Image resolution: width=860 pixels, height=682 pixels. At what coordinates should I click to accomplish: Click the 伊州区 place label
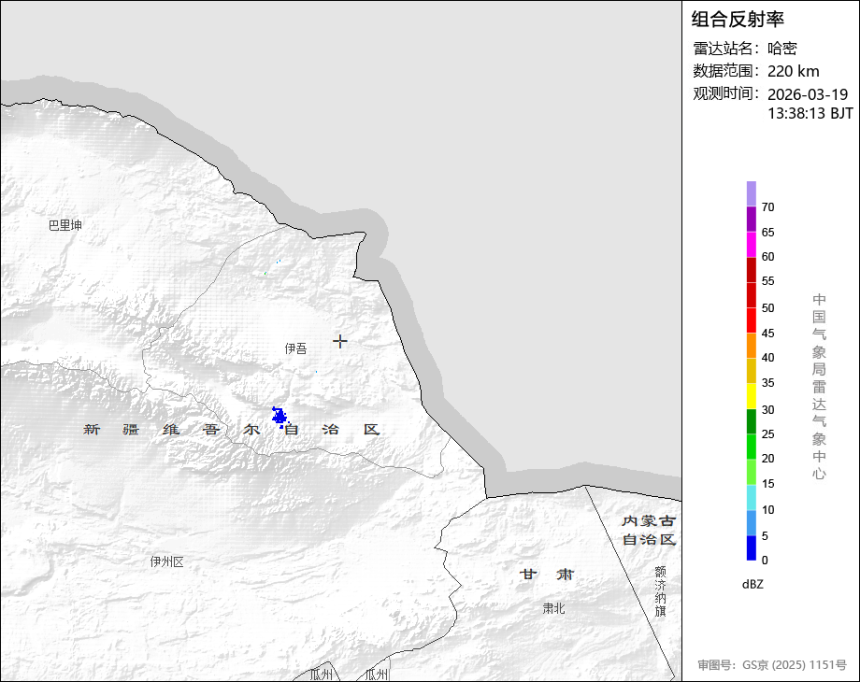click(167, 562)
